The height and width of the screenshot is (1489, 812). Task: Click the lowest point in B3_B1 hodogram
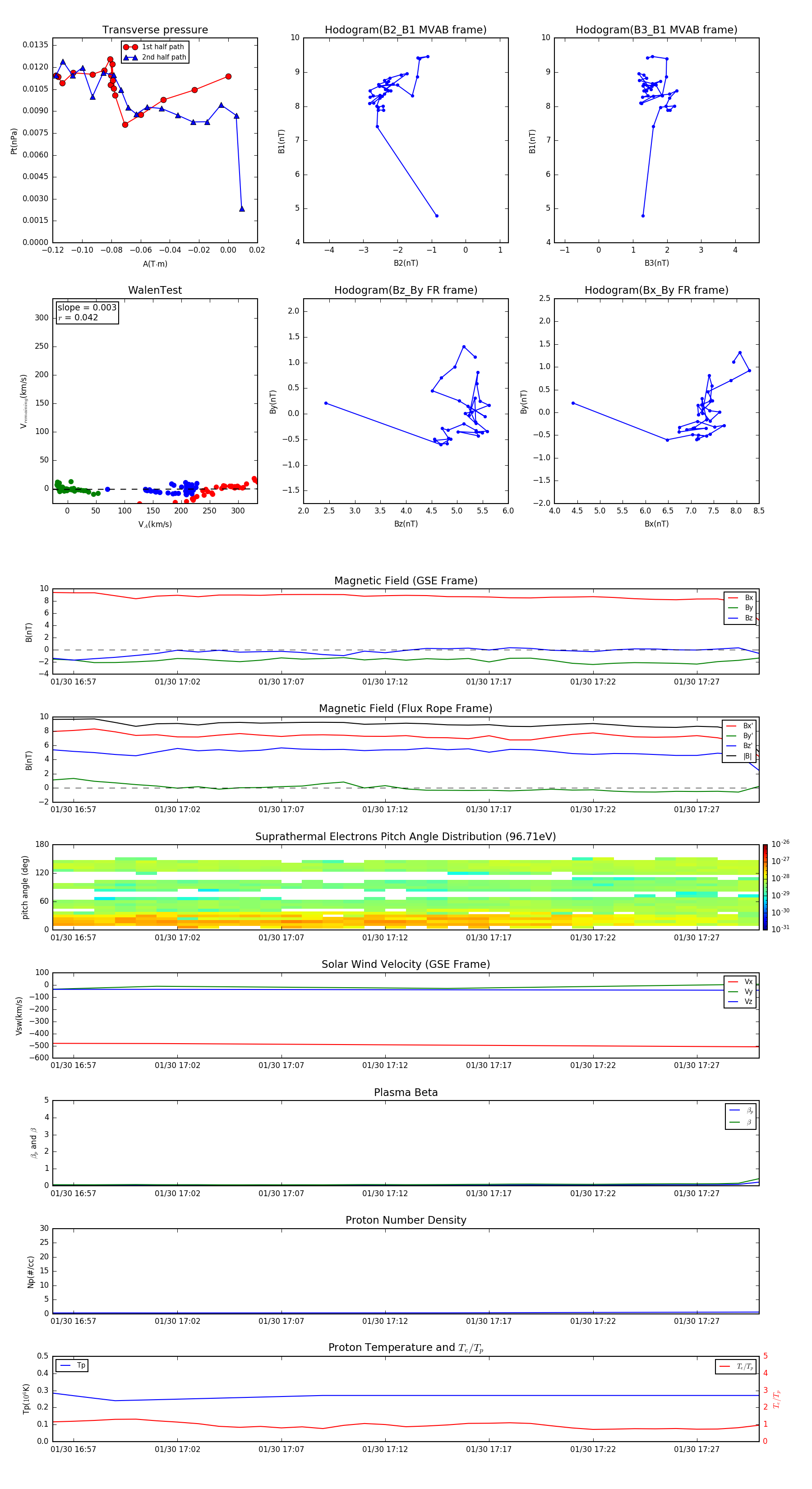tap(643, 216)
